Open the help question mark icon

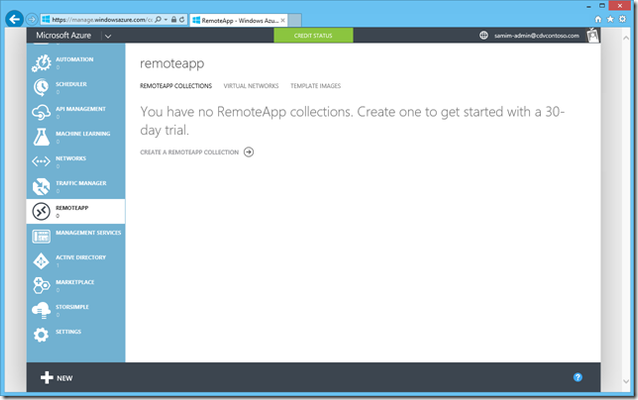tap(578, 378)
